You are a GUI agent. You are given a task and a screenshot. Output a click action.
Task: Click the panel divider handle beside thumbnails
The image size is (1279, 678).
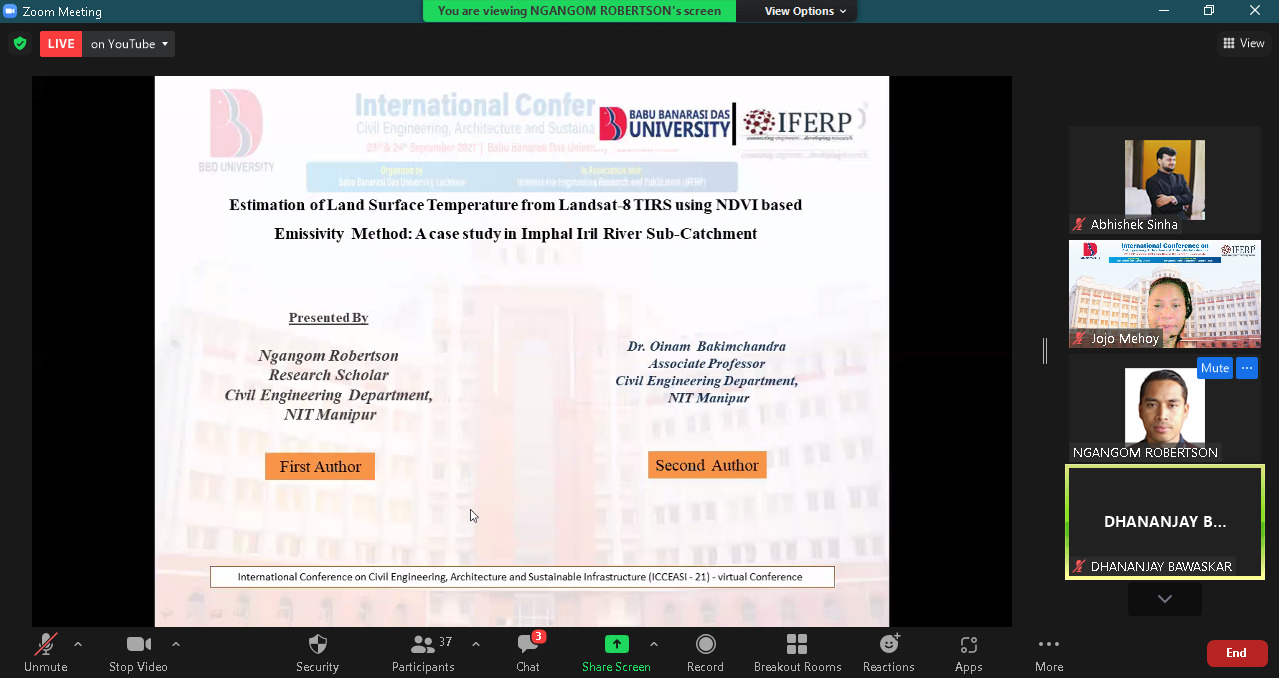pos(1046,351)
